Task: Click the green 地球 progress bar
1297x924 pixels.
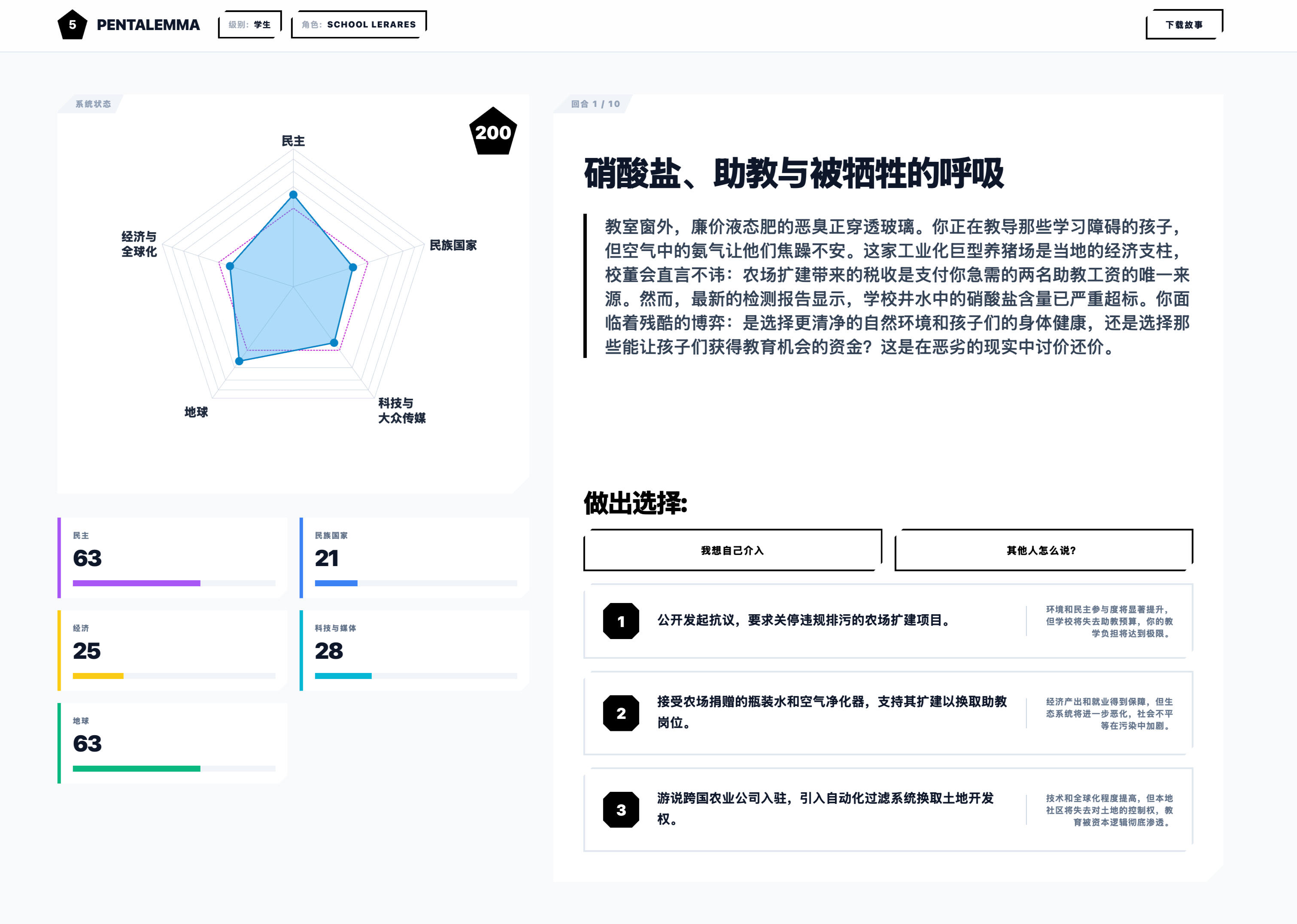Action: 137,769
